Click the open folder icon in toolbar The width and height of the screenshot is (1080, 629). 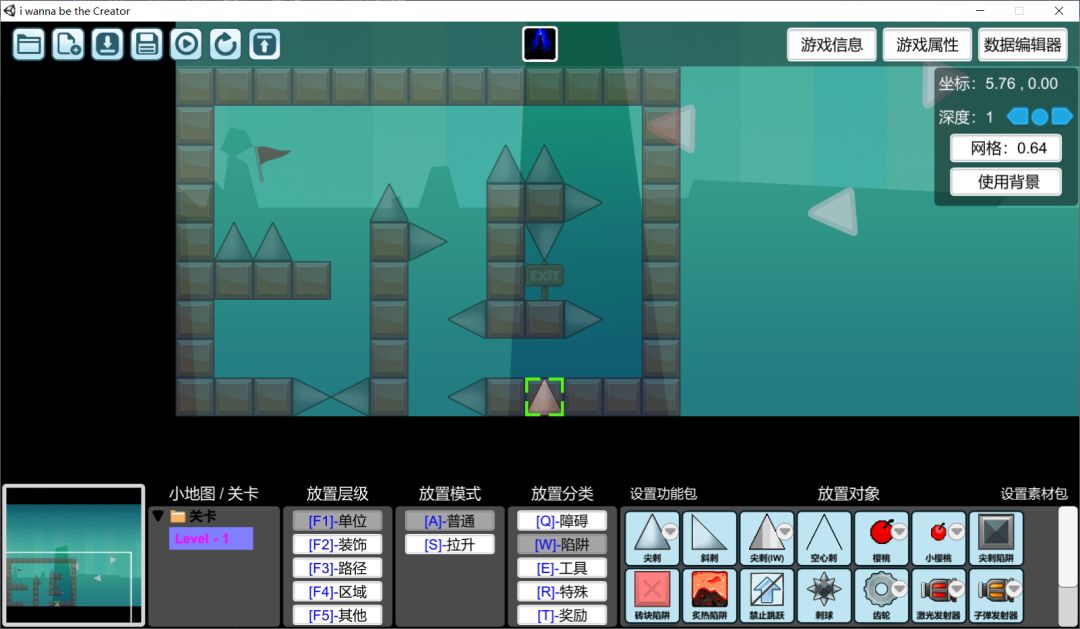29,44
